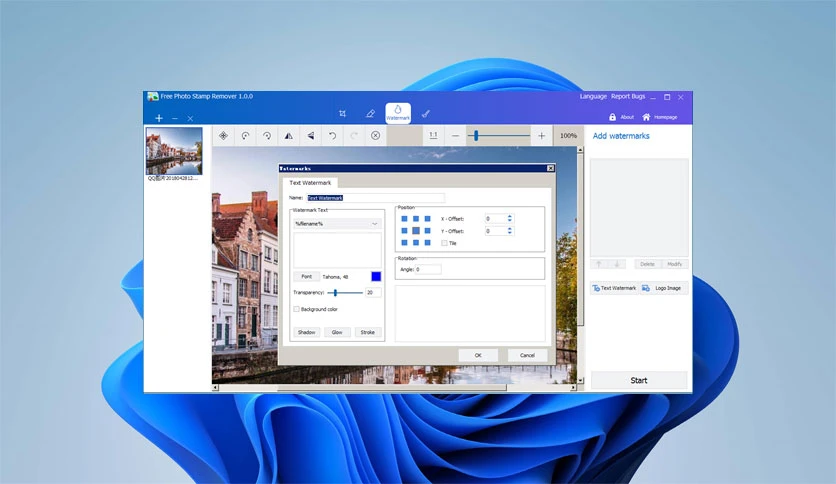Add a new photo with plus icon
Screen dimensions: 836x484
tap(159, 118)
